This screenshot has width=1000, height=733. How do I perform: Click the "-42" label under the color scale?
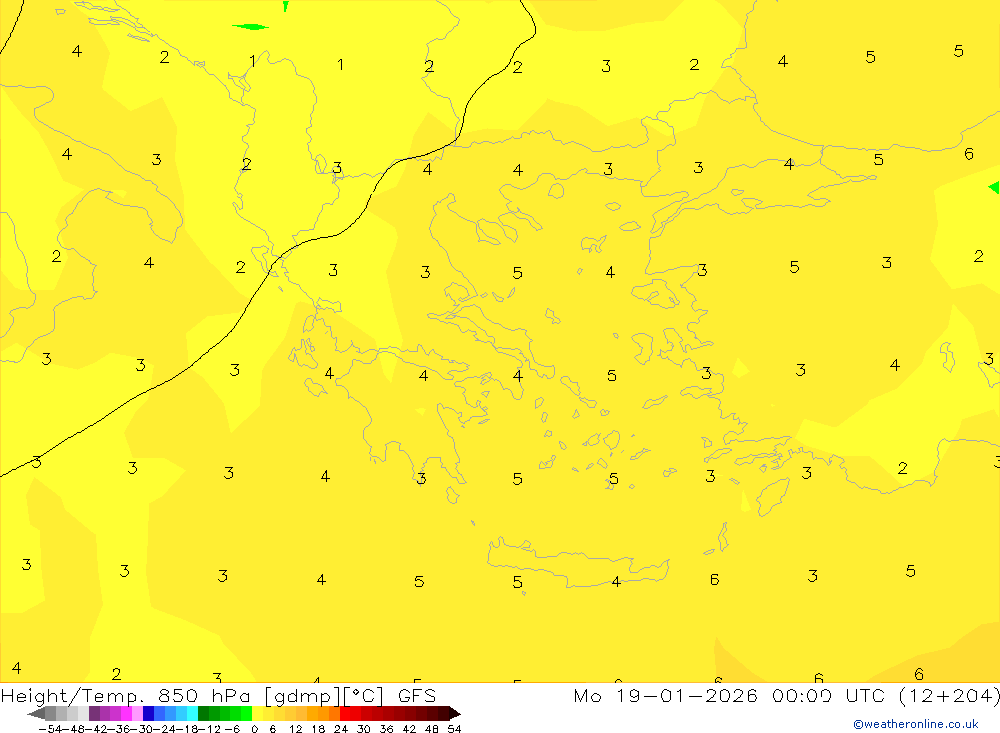[98, 729]
